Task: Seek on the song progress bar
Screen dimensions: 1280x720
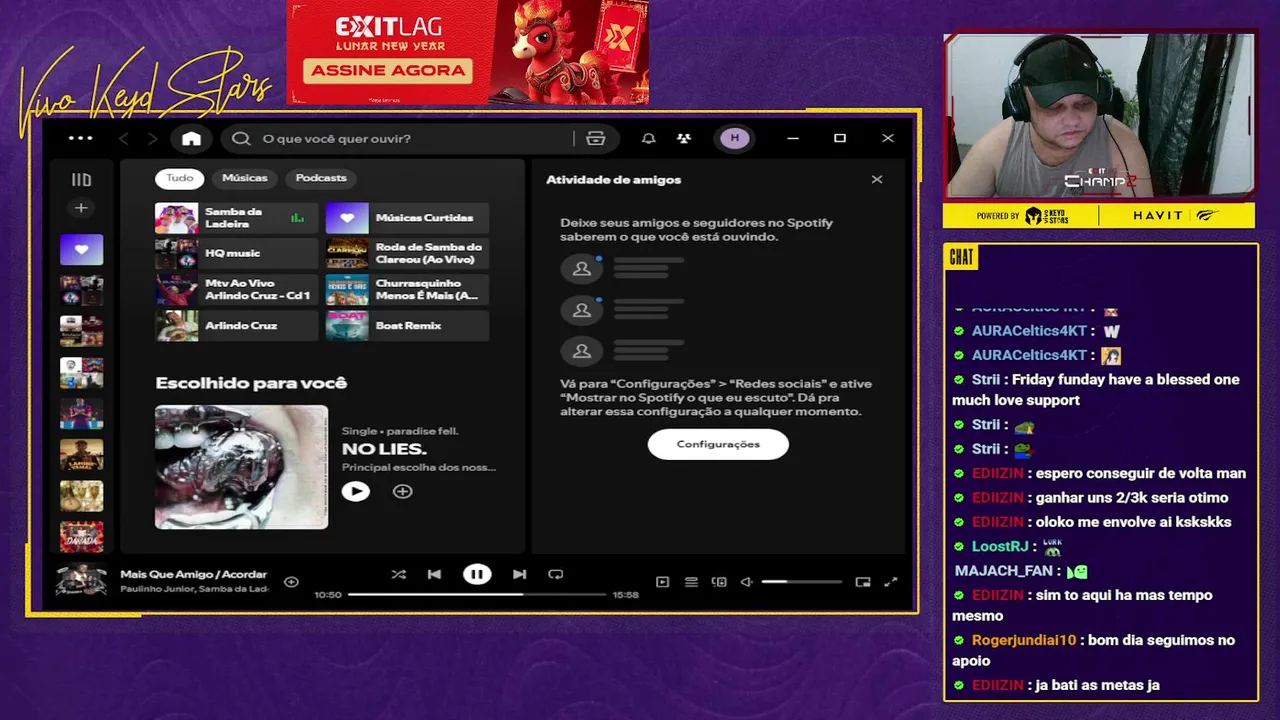Action: [x=477, y=594]
